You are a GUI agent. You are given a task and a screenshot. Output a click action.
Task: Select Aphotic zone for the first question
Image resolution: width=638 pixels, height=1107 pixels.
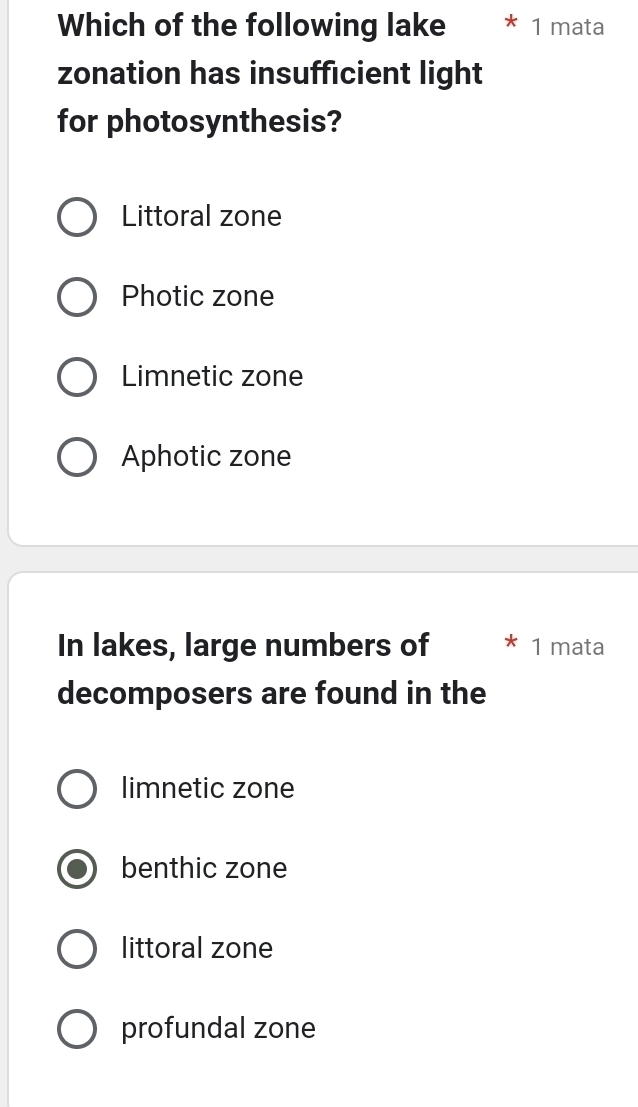(77, 457)
